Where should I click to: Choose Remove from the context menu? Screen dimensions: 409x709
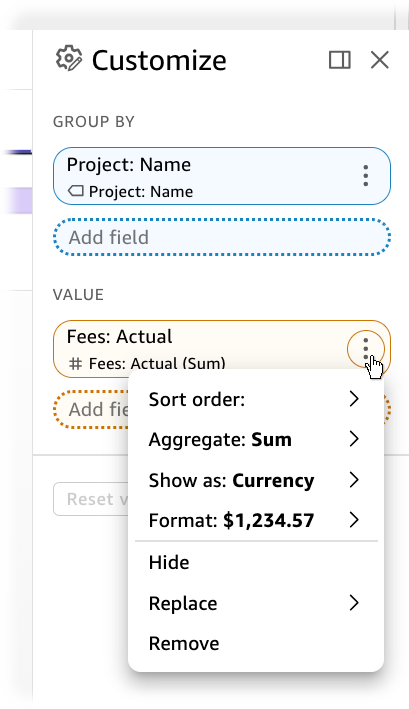256,643
